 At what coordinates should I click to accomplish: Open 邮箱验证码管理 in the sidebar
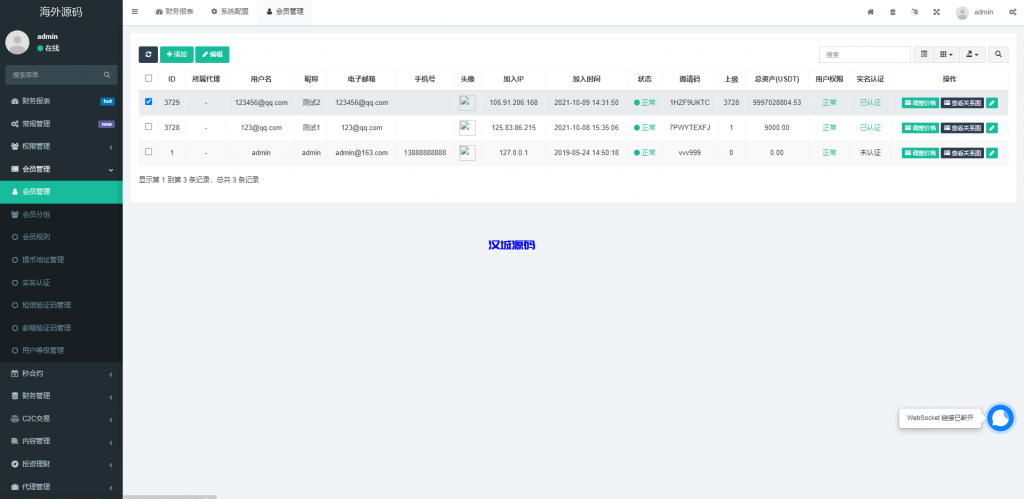[x=61, y=328]
